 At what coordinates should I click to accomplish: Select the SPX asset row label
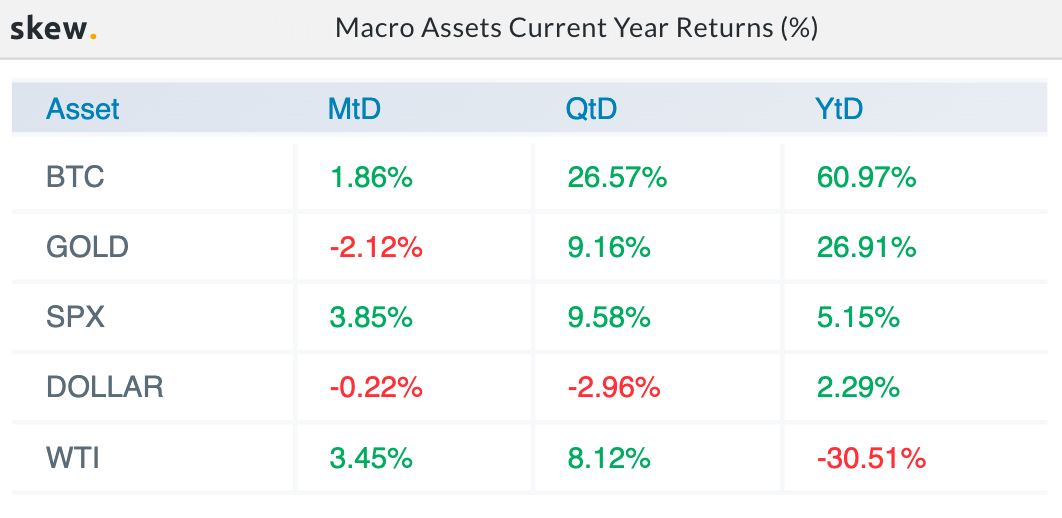point(75,317)
